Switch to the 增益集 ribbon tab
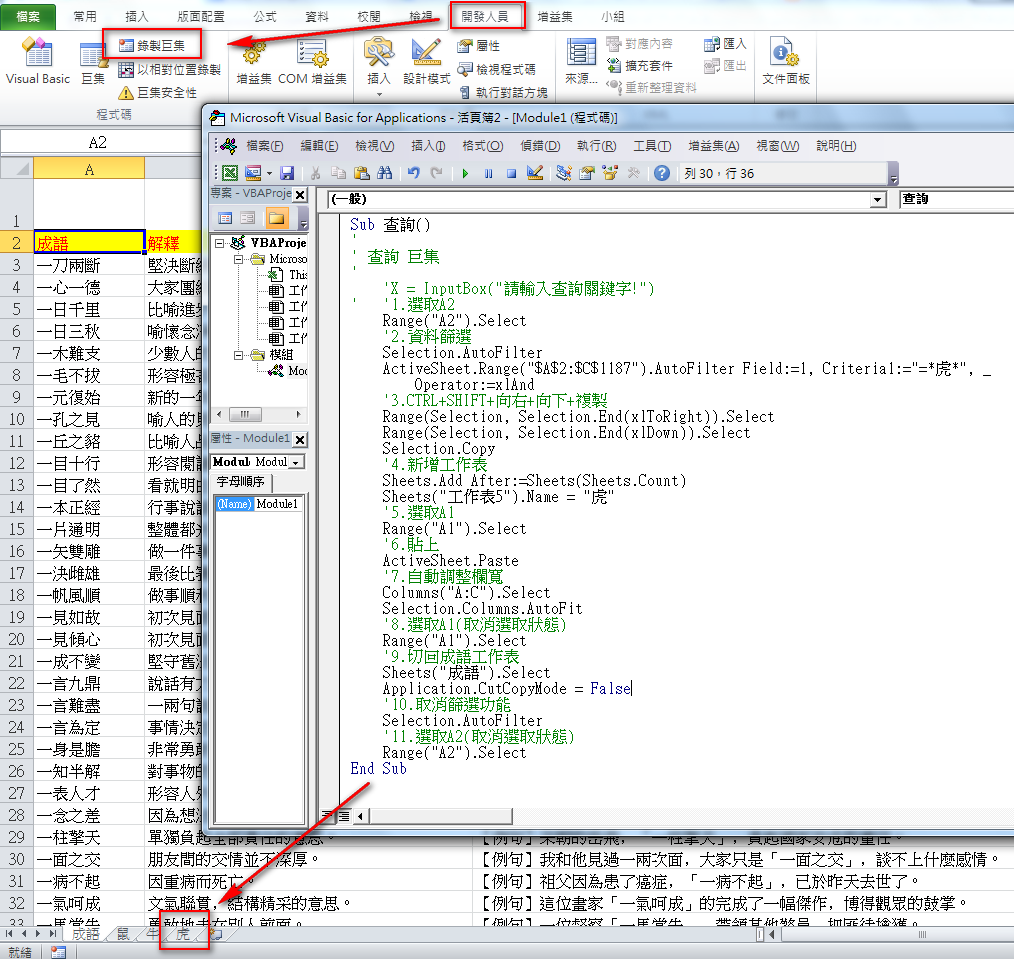The width and height of the screenshot is (1014, 959). [555, 16]
